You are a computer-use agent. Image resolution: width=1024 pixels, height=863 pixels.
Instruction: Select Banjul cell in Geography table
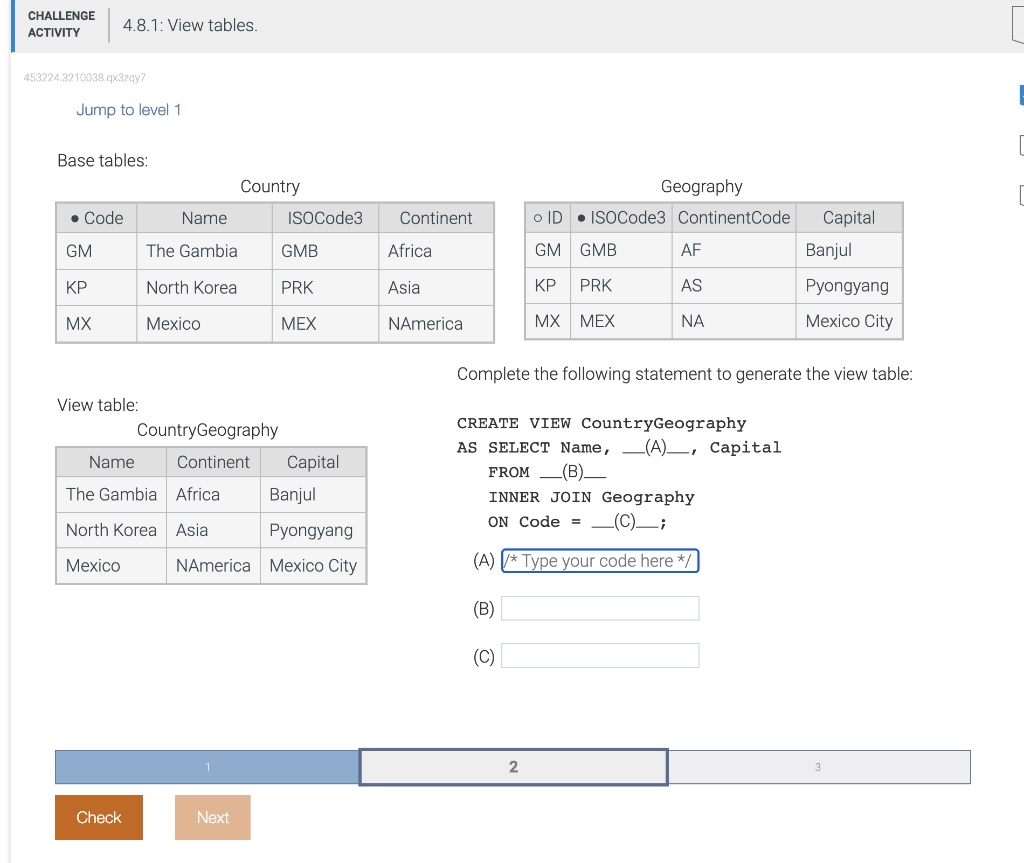[849, 250]
